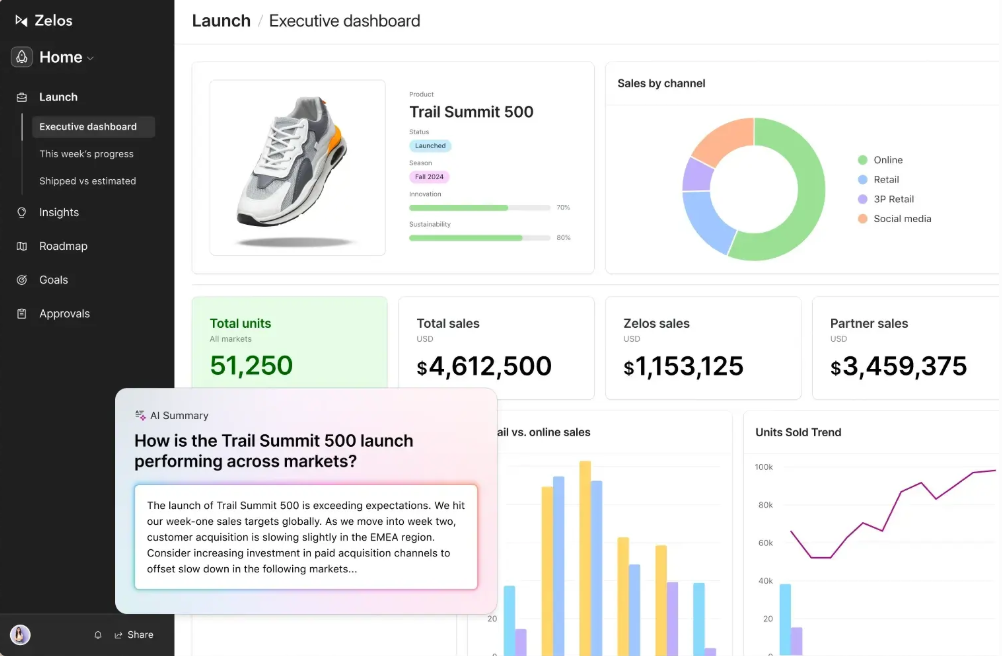
Task: Open the Insights section
Action: tap(59, 212)
